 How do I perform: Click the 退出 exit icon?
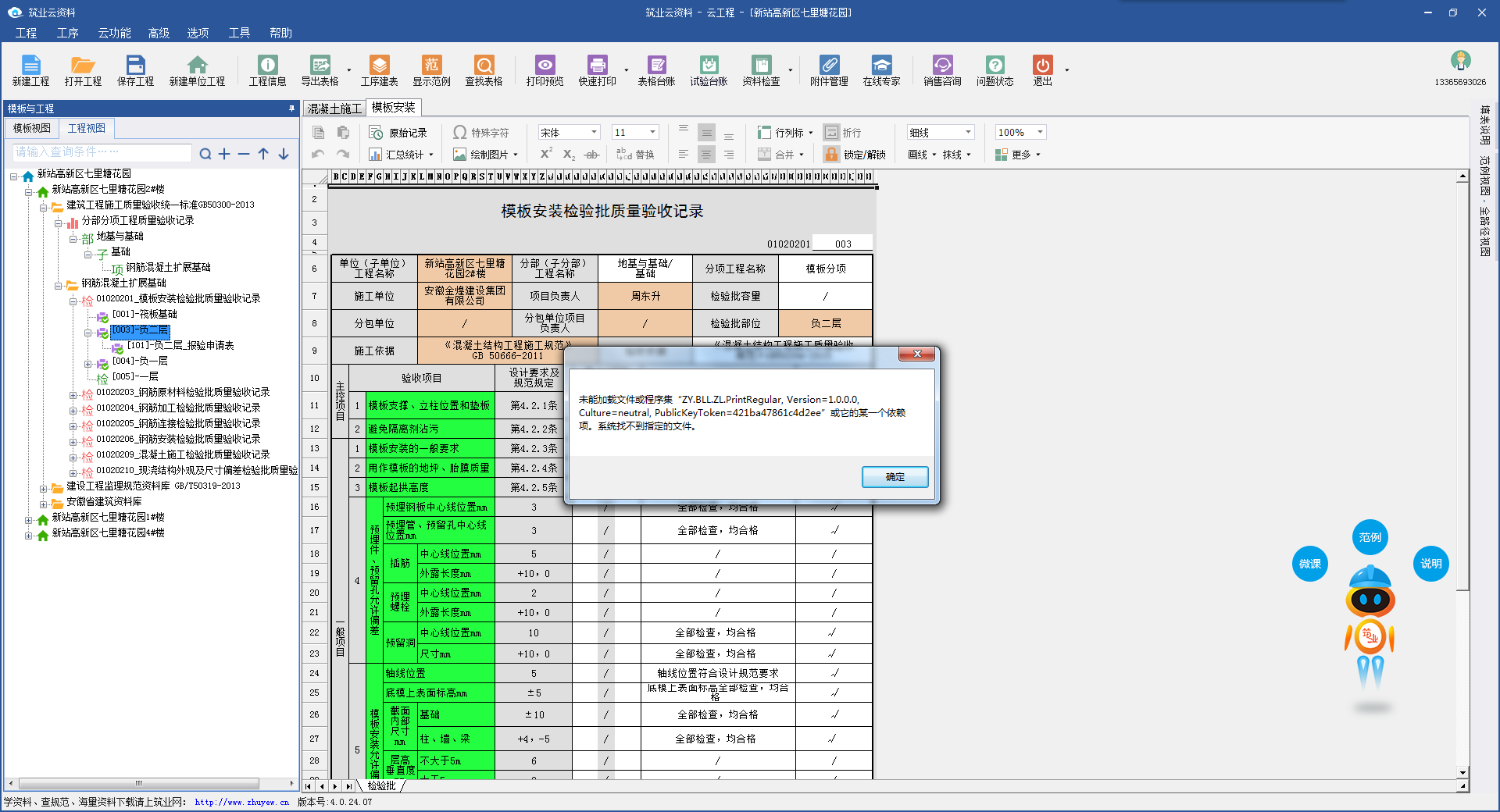pyautogui.click(x=1042, y=69)
